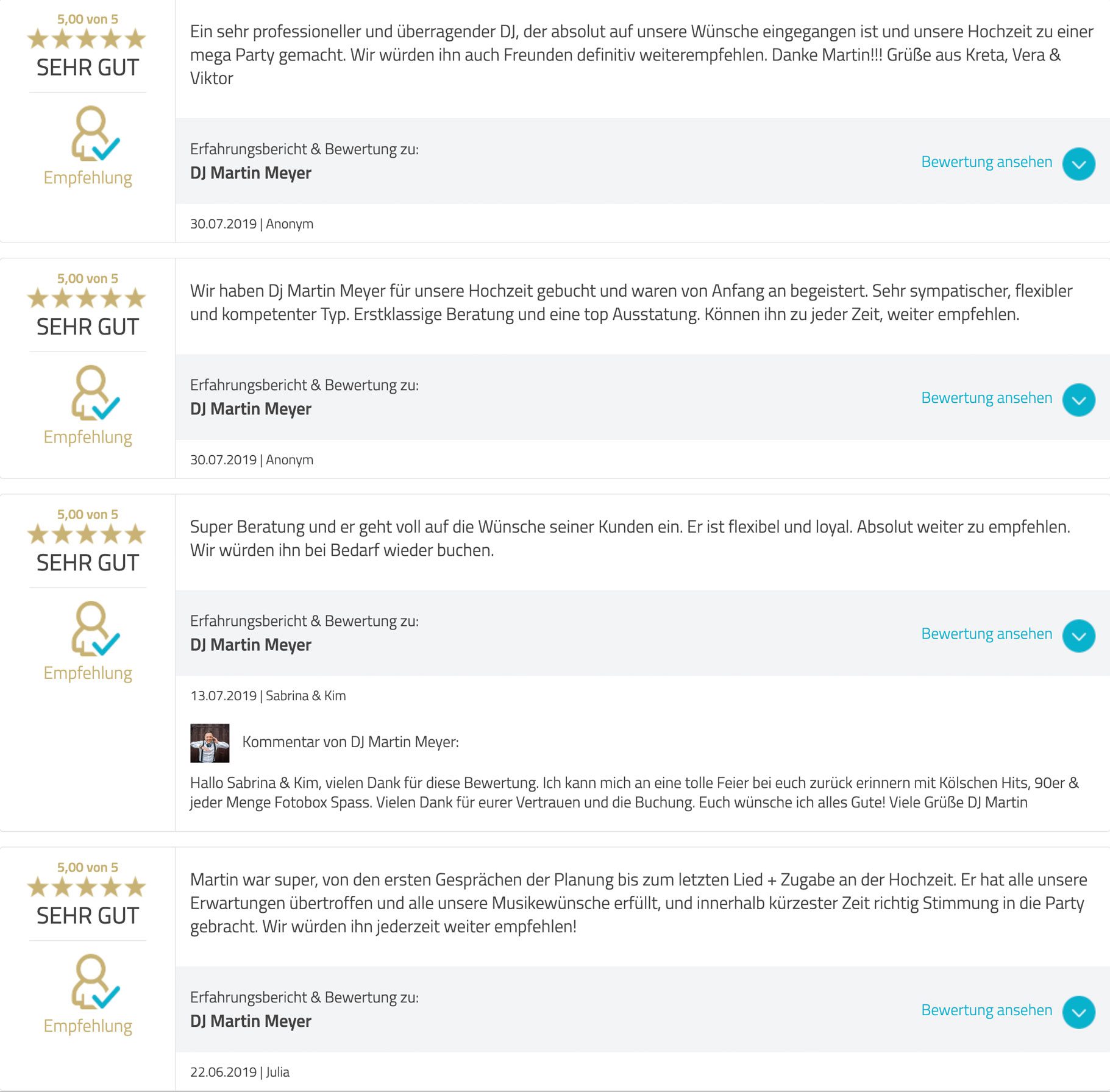Open 'Bewertung ansehen' link in the second review
Image resolution: width=1110 pixels, height=1092 pixels.
986,398
